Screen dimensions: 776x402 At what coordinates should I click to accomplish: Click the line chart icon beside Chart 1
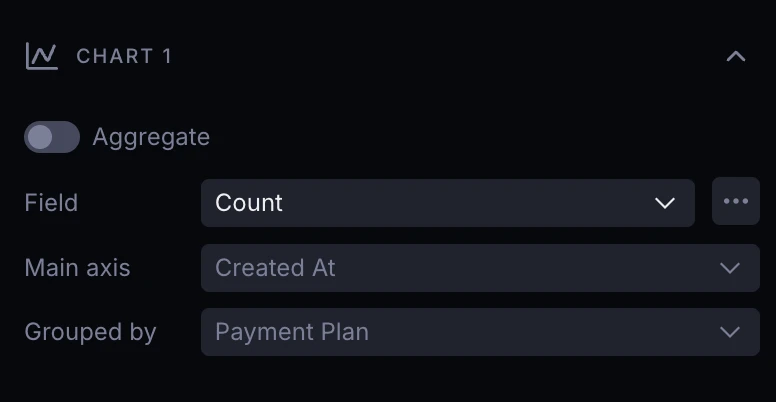[41, 56]
